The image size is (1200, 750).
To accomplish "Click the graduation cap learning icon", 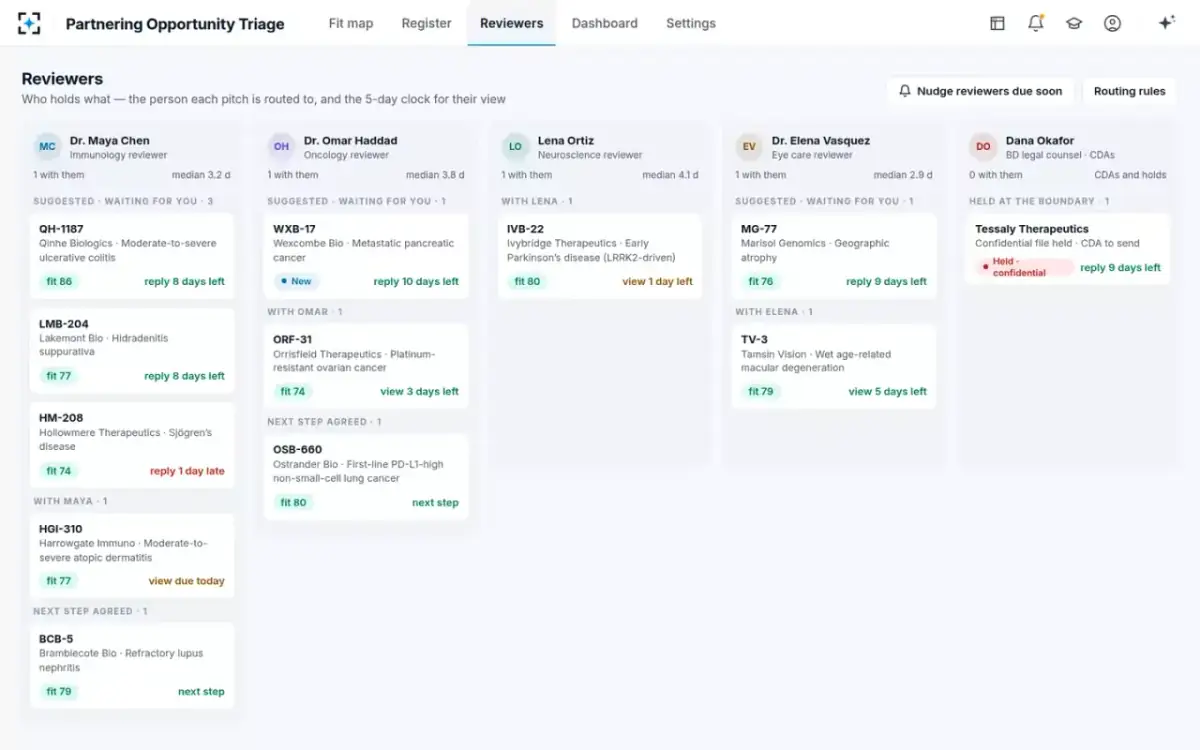I will coord(1074,23).
